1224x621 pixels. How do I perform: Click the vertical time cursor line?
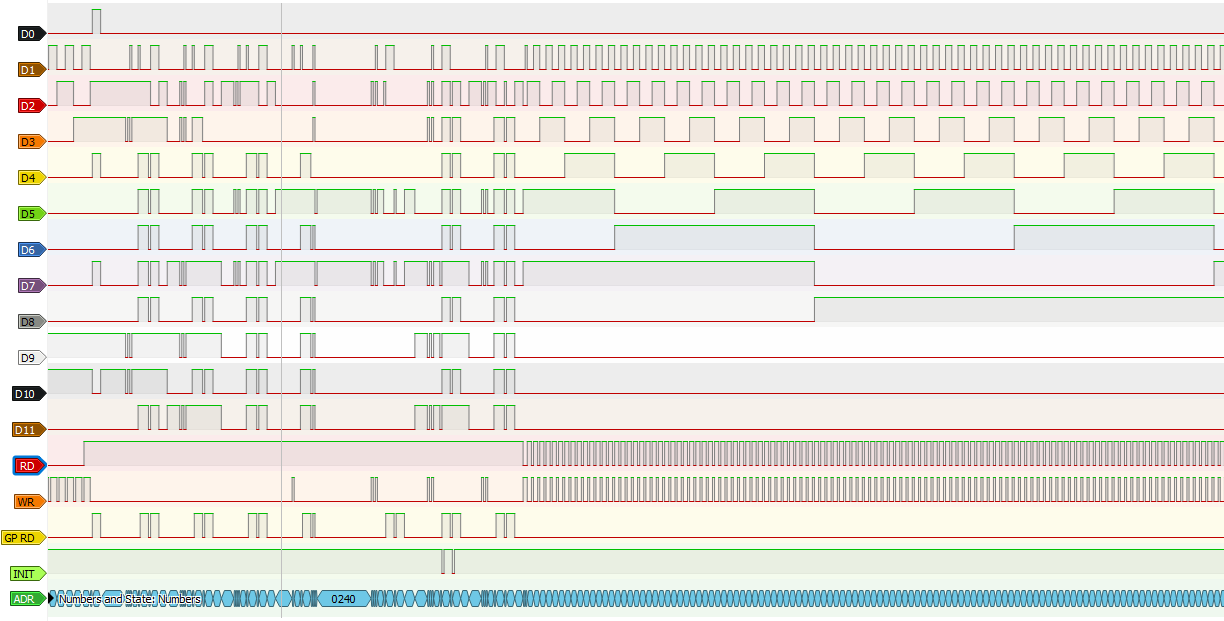[x=281, y=300]
